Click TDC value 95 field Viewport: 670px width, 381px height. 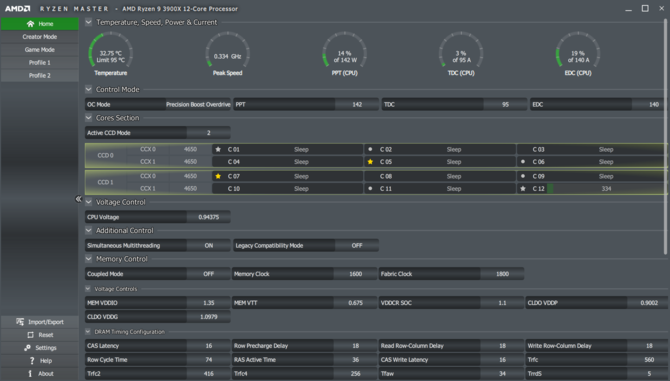click(505, 104)
